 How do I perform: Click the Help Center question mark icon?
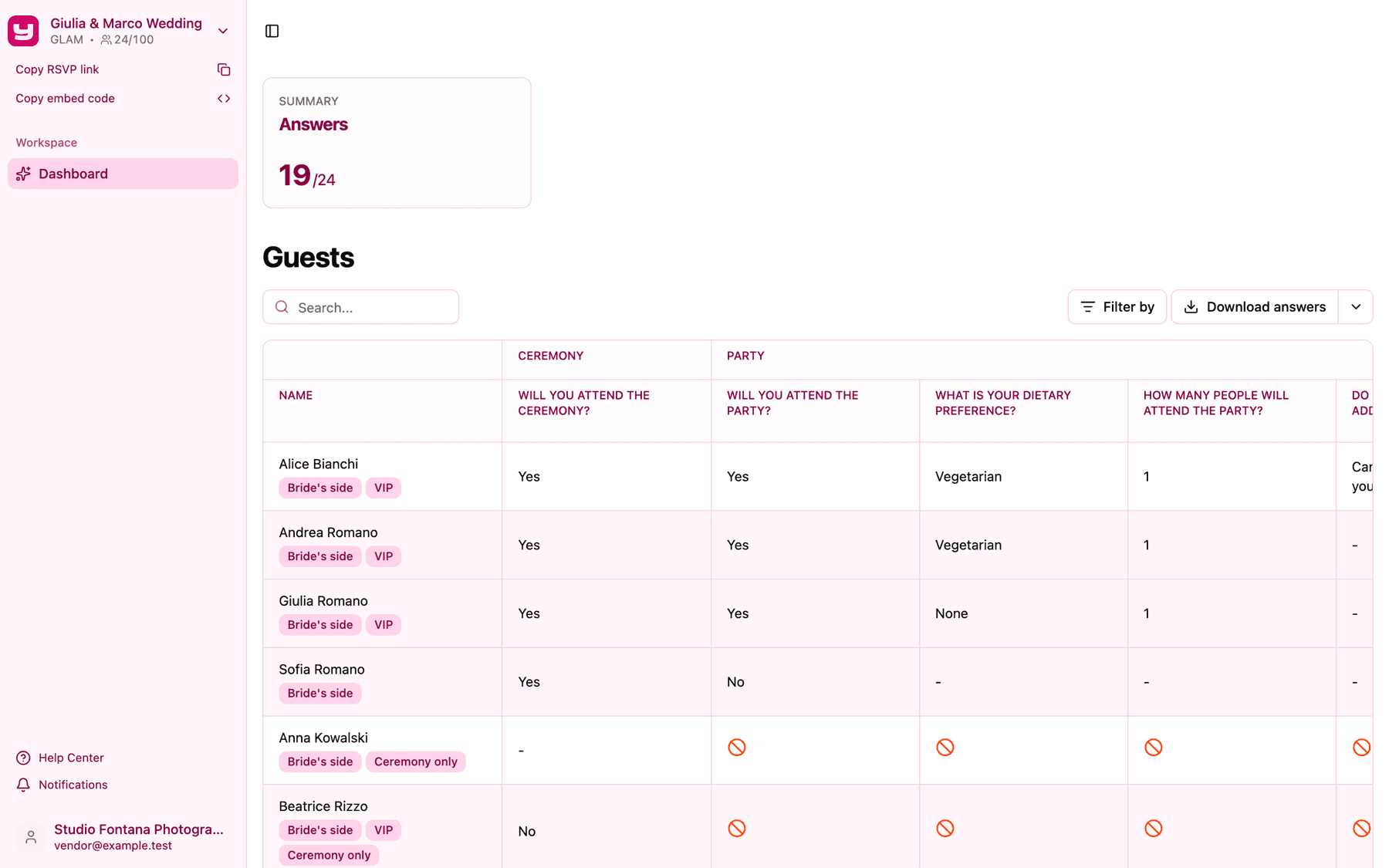[23, 758]
